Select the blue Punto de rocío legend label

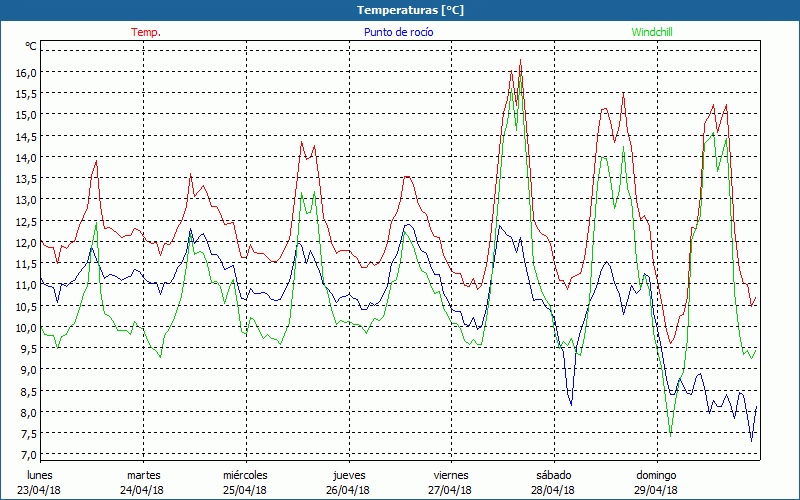coord(397,32)
